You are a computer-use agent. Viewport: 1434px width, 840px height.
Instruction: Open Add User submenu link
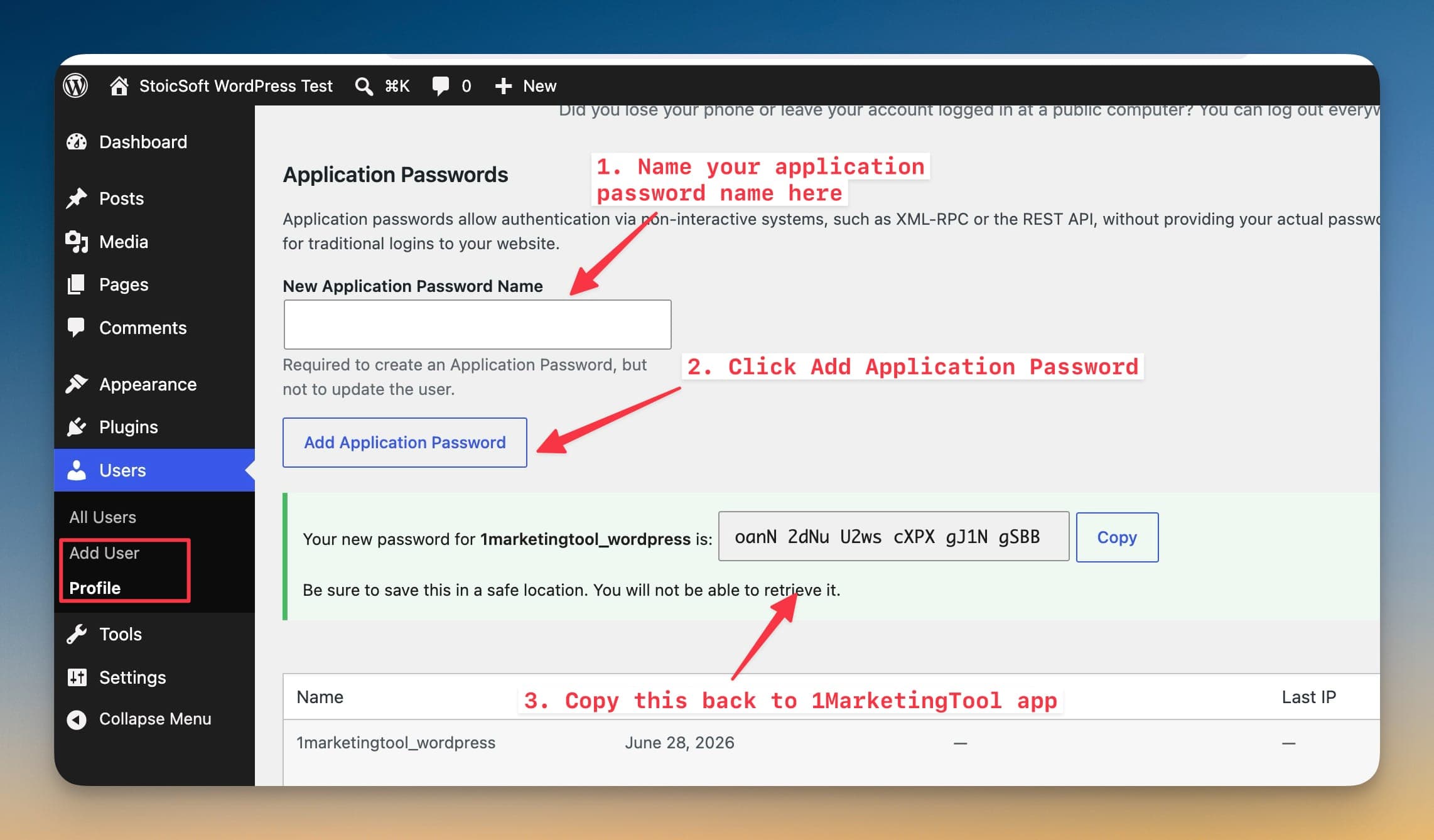click(x=104, y=553)
